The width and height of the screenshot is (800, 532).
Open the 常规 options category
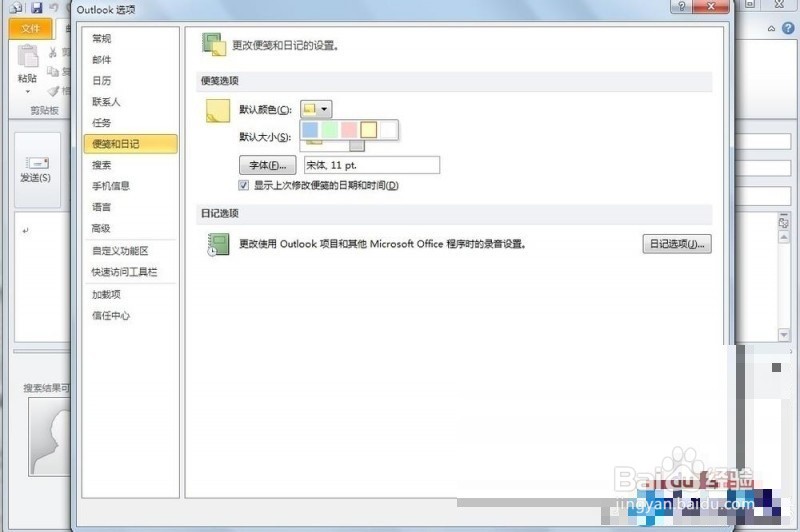pos(130,39)
